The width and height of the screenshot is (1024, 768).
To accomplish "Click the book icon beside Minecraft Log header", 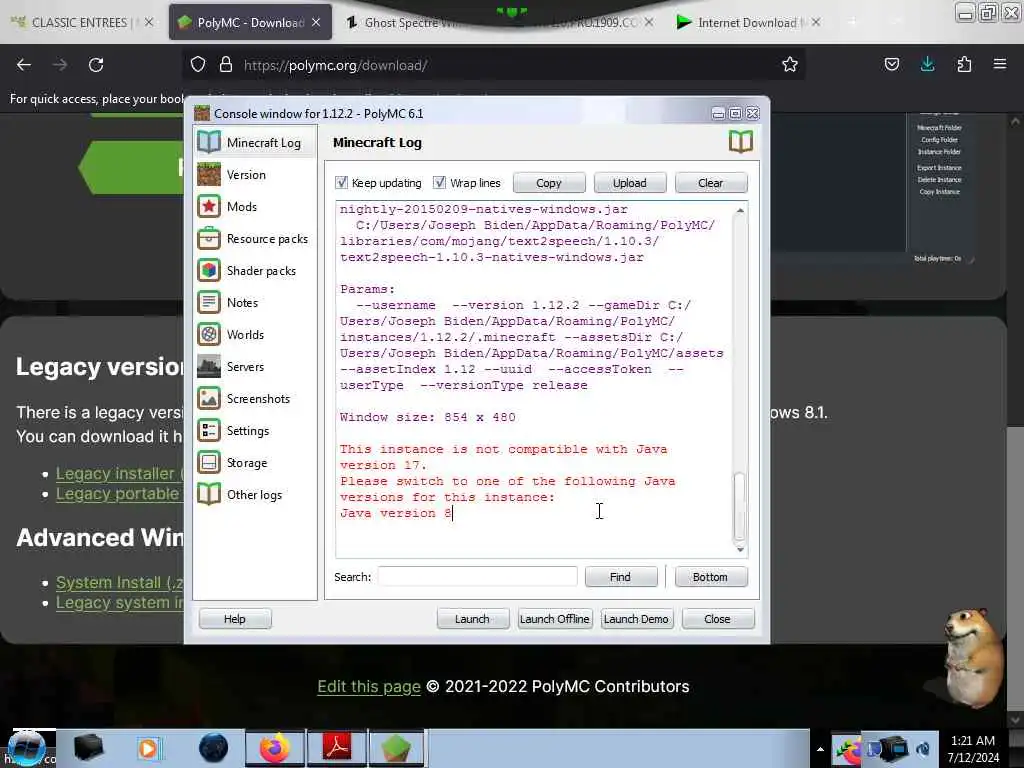I will 741,142.
